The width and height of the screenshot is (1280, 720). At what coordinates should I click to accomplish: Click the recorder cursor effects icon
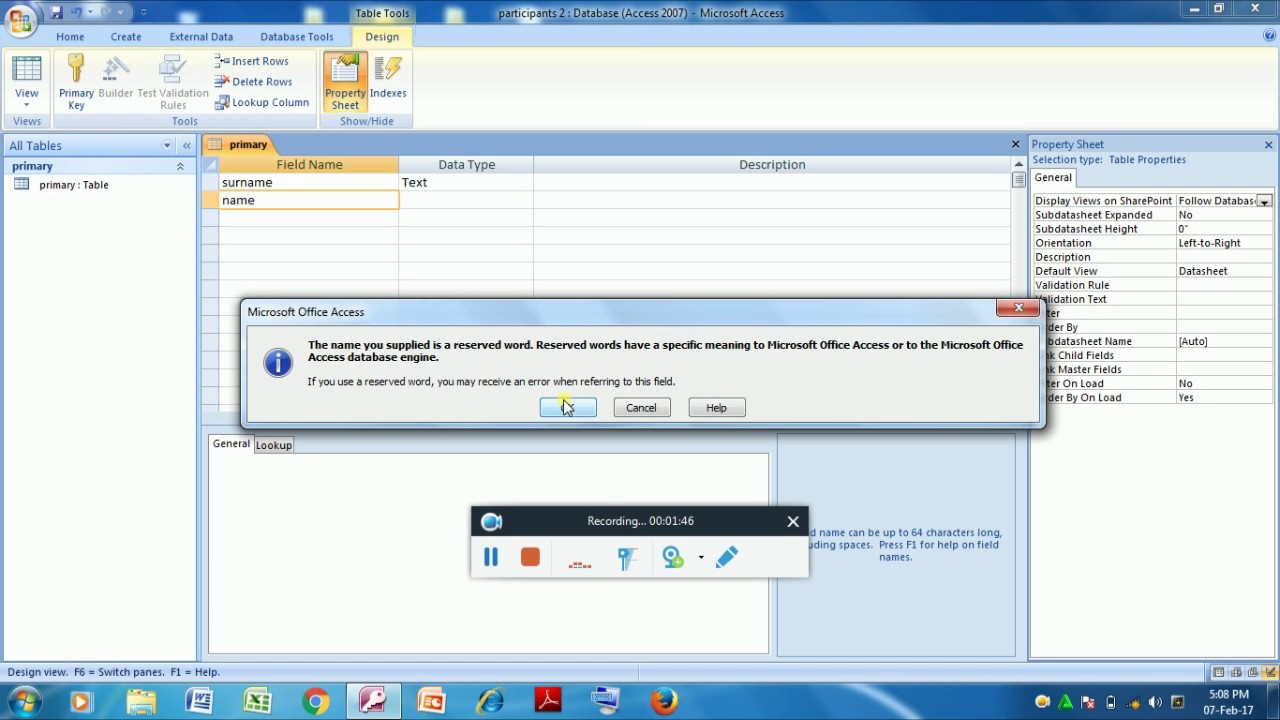click(627, 558)
